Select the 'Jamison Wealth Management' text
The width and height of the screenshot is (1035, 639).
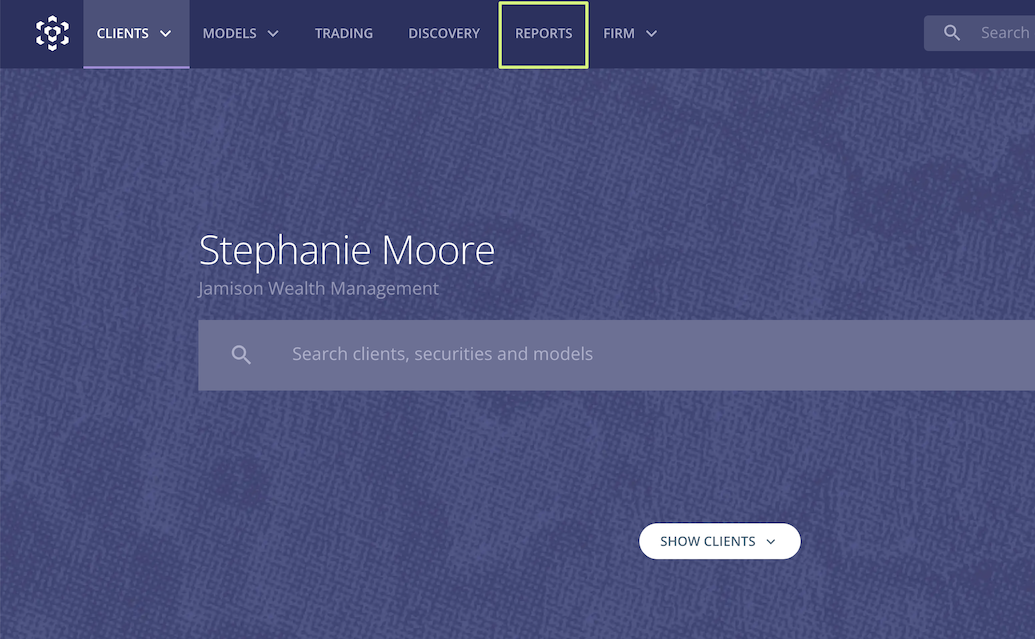319,288
